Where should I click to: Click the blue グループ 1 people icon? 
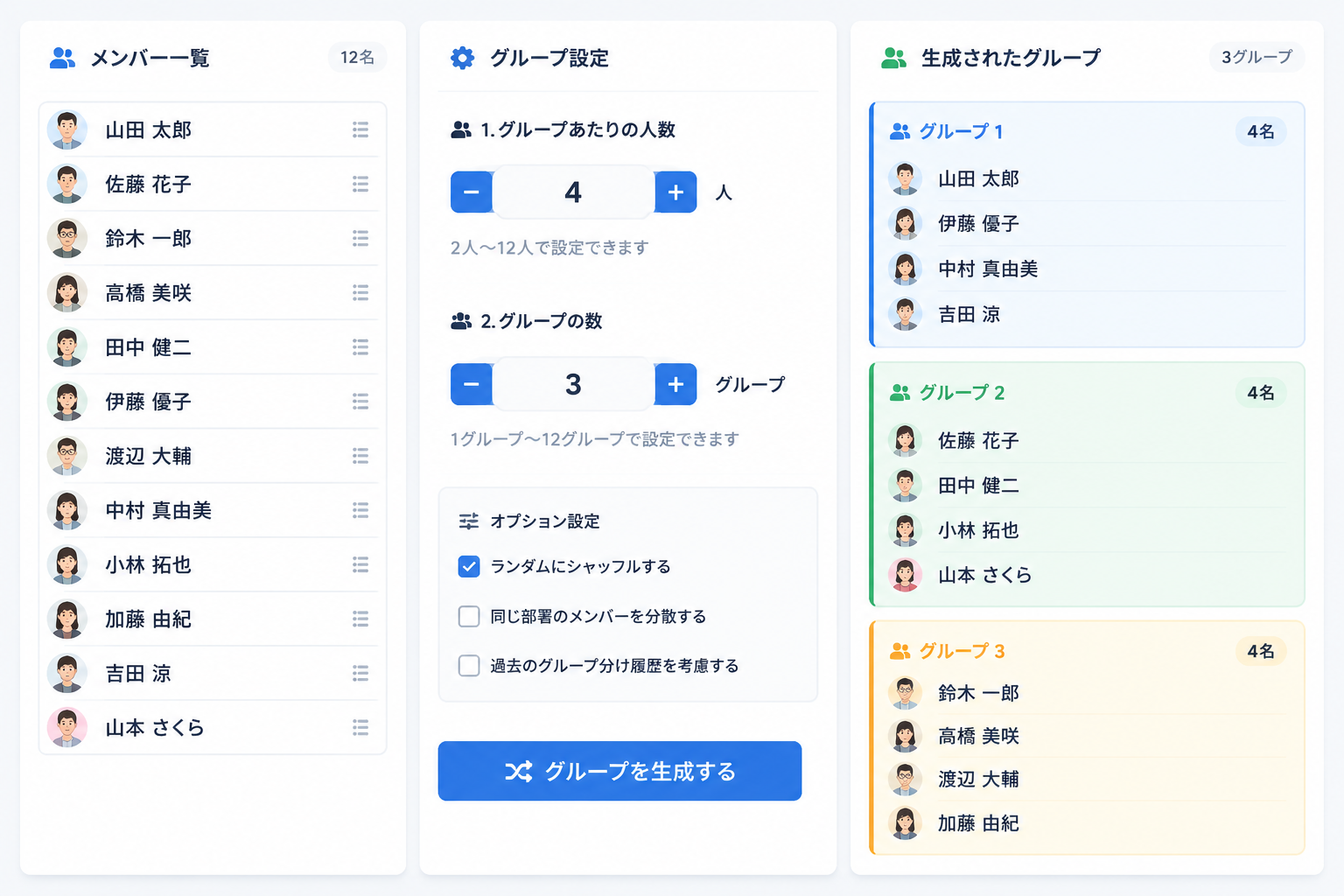coord(899,131)
